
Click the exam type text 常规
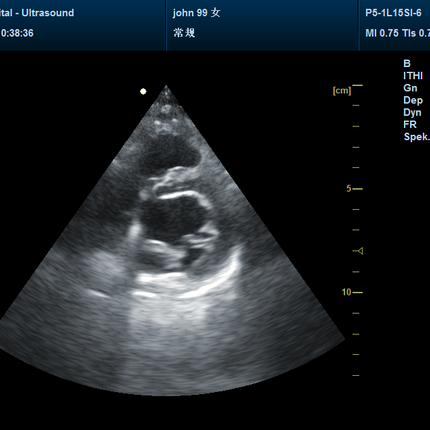(184, 33)
